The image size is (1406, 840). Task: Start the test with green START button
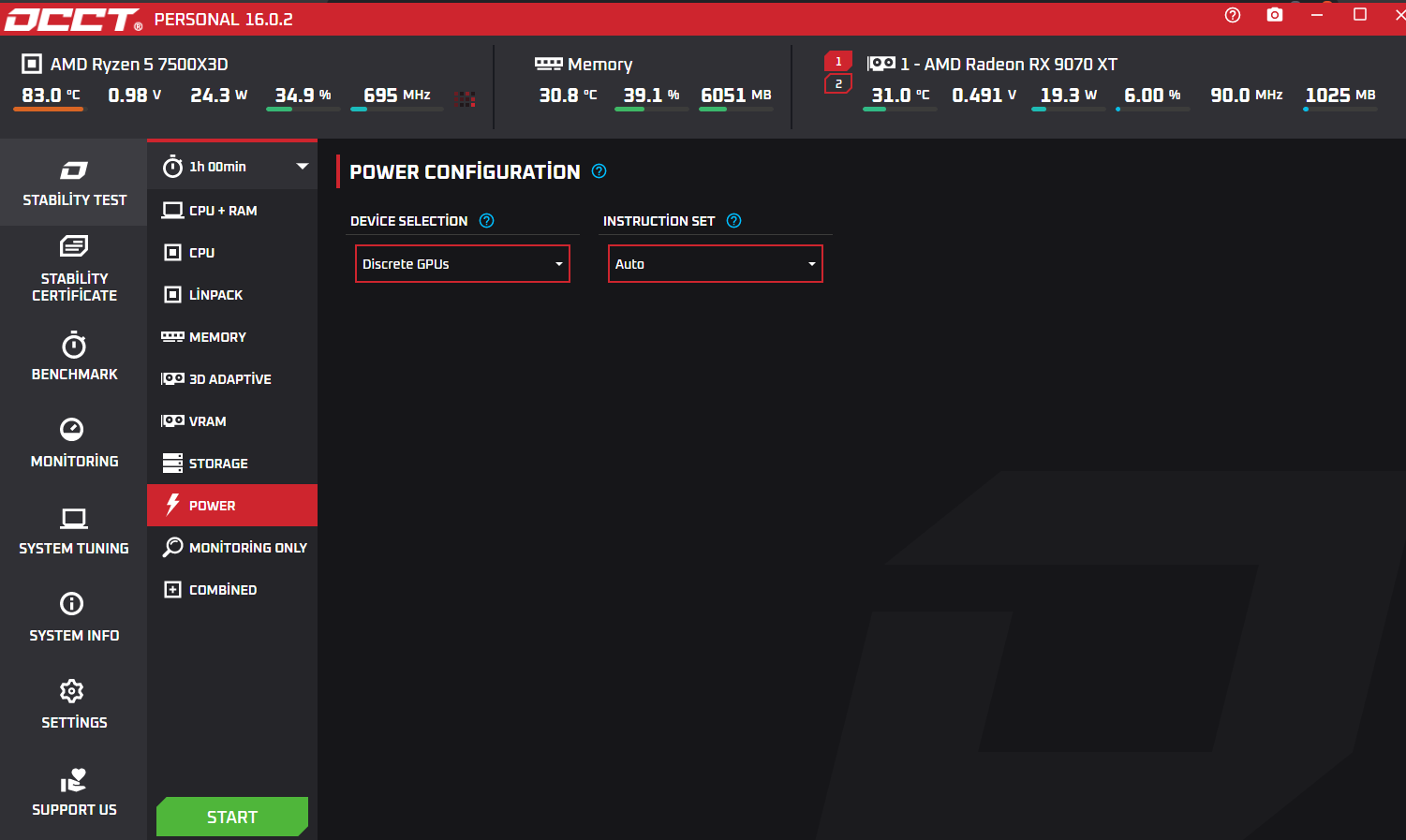coord(232,817)
